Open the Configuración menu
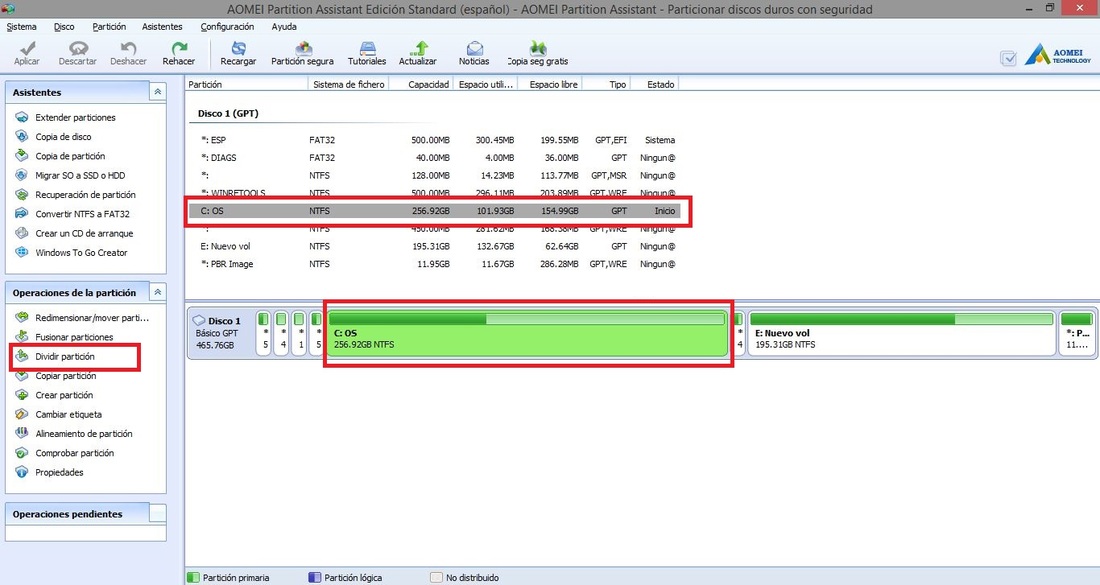 tap(227, 27)
